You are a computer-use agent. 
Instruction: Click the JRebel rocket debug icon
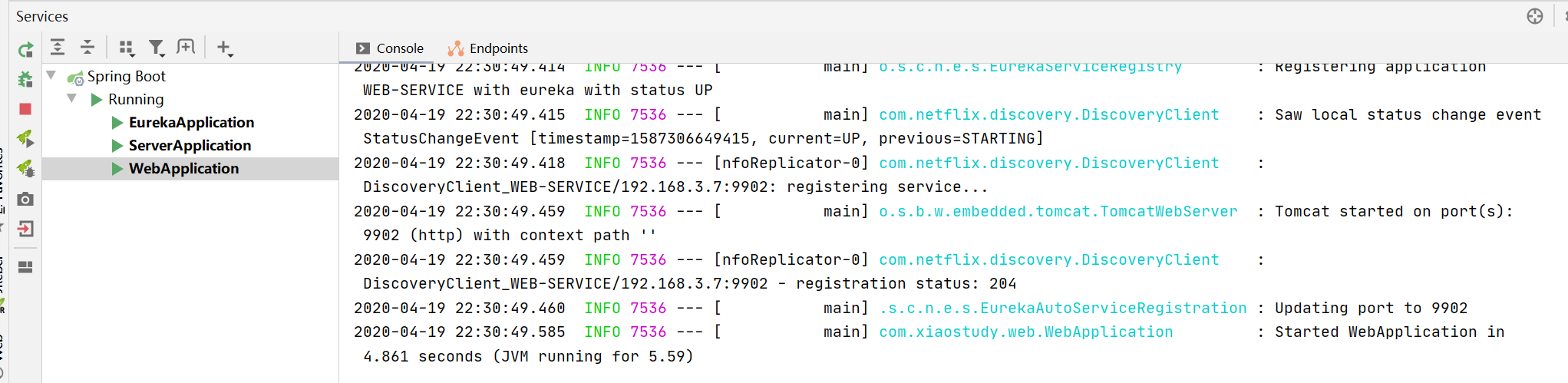(x=25, y=168)
